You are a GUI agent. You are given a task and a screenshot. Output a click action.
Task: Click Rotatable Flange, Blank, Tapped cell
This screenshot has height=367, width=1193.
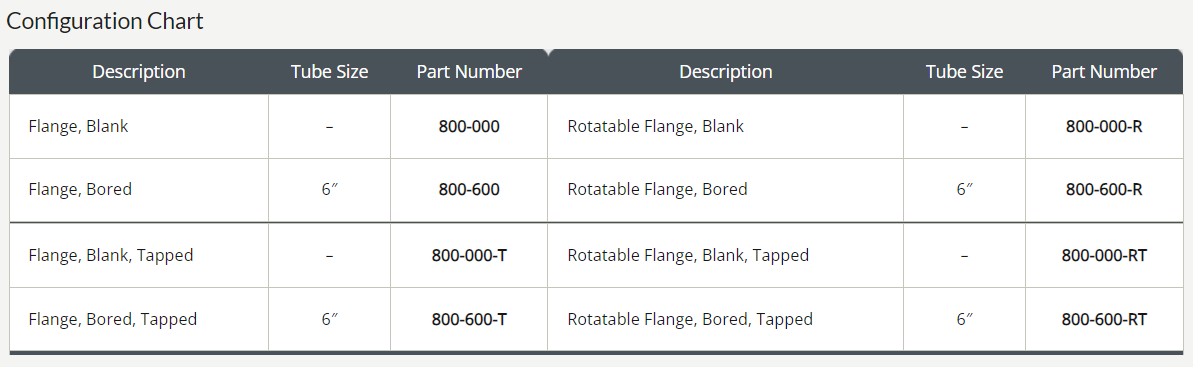click(726, 255)
